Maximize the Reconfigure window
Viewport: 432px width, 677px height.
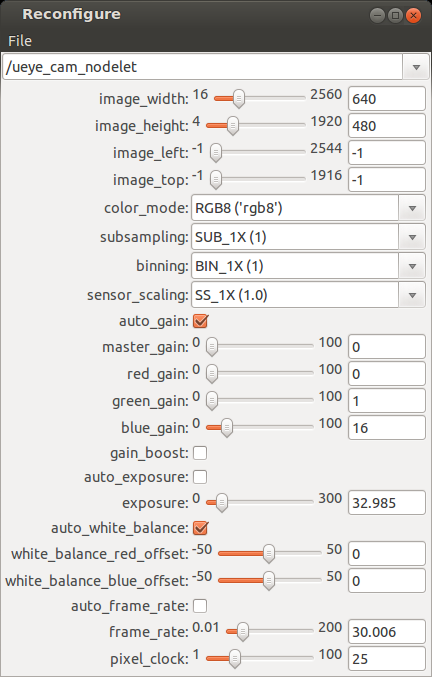click(395, 16)
